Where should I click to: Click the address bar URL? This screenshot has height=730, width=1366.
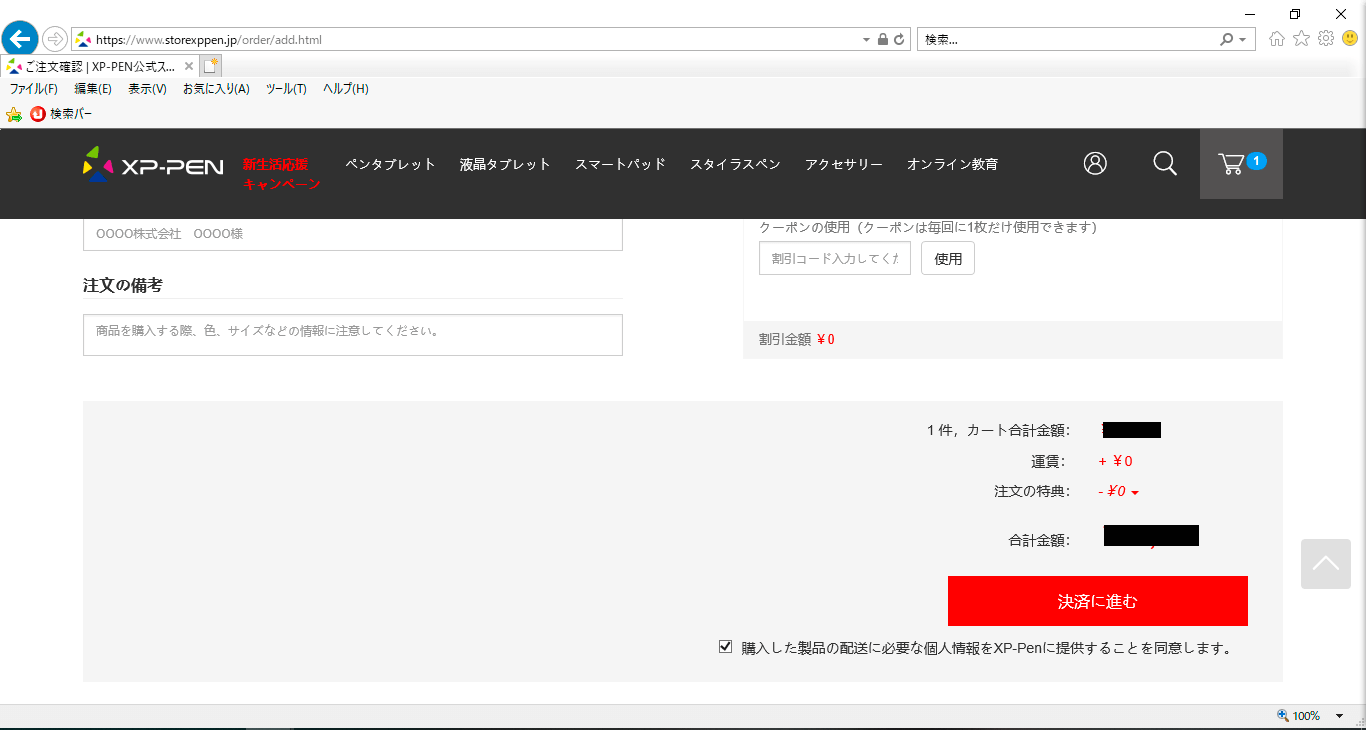click(209, 40)
